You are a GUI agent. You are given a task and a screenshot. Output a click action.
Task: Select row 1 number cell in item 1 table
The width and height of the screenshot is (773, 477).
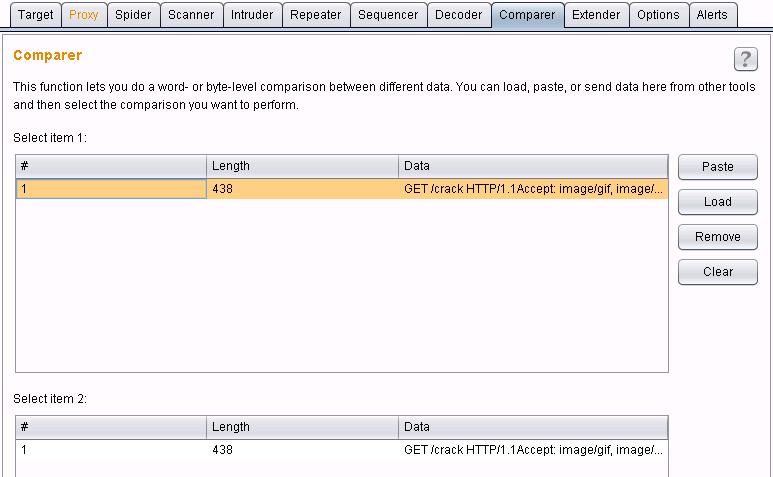[111, 189]
